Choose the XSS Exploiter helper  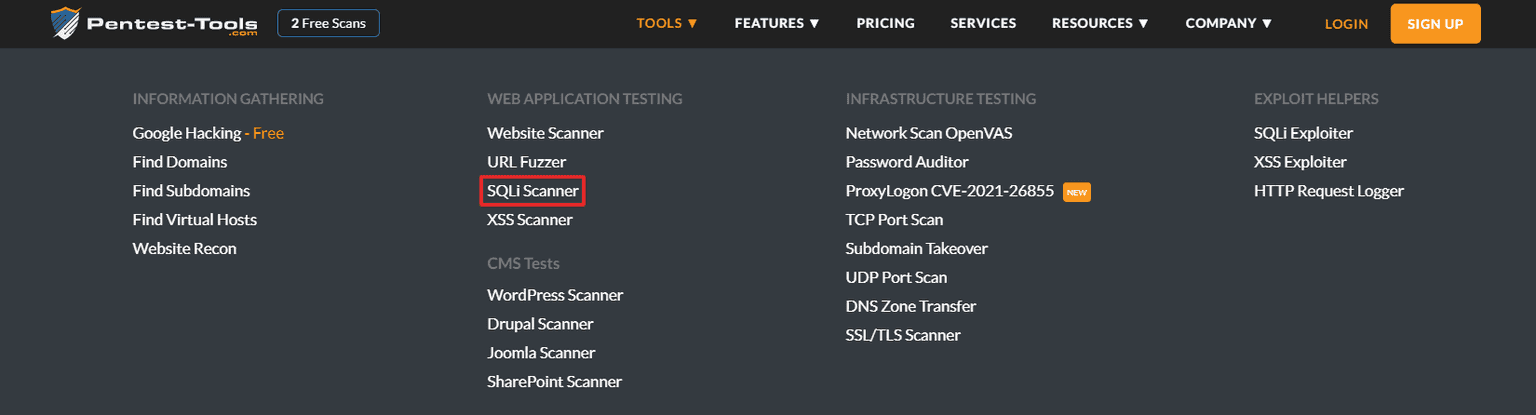tap(1300, 162)
